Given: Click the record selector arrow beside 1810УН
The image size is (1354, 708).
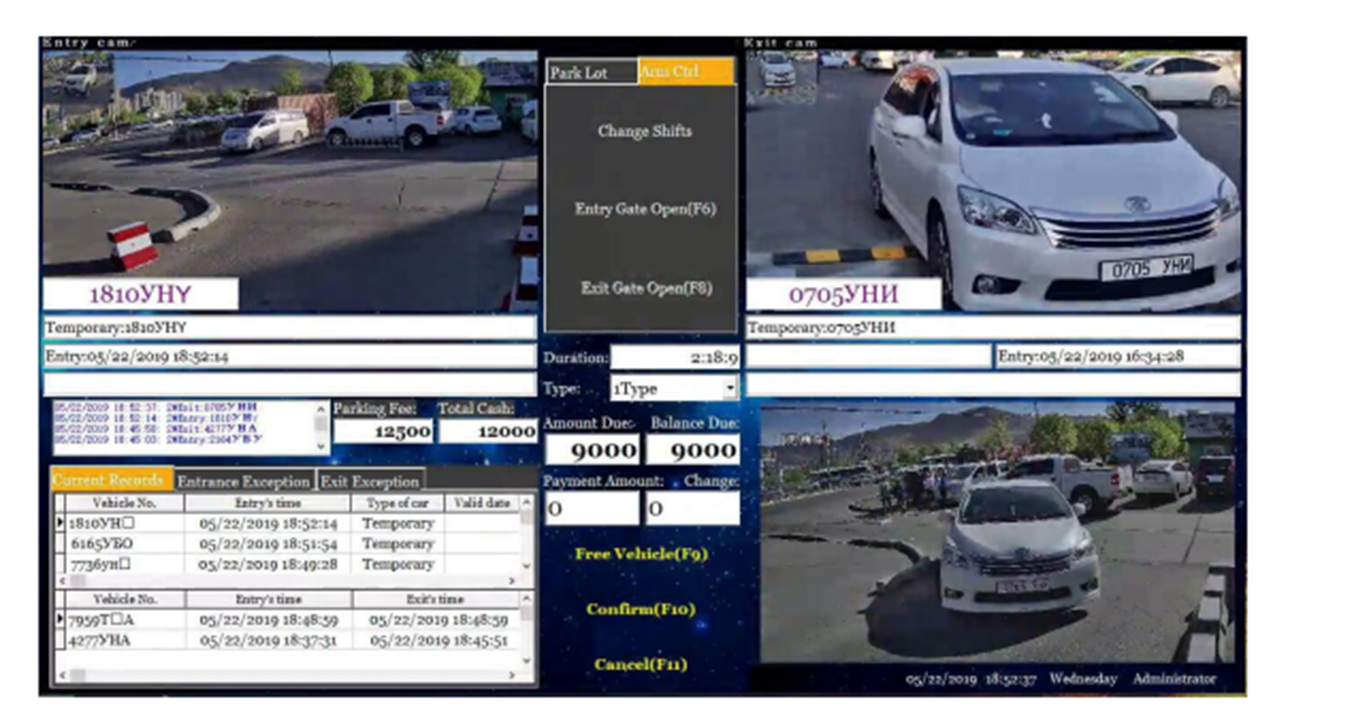Looking at the screenshot, I should (60, 522).
